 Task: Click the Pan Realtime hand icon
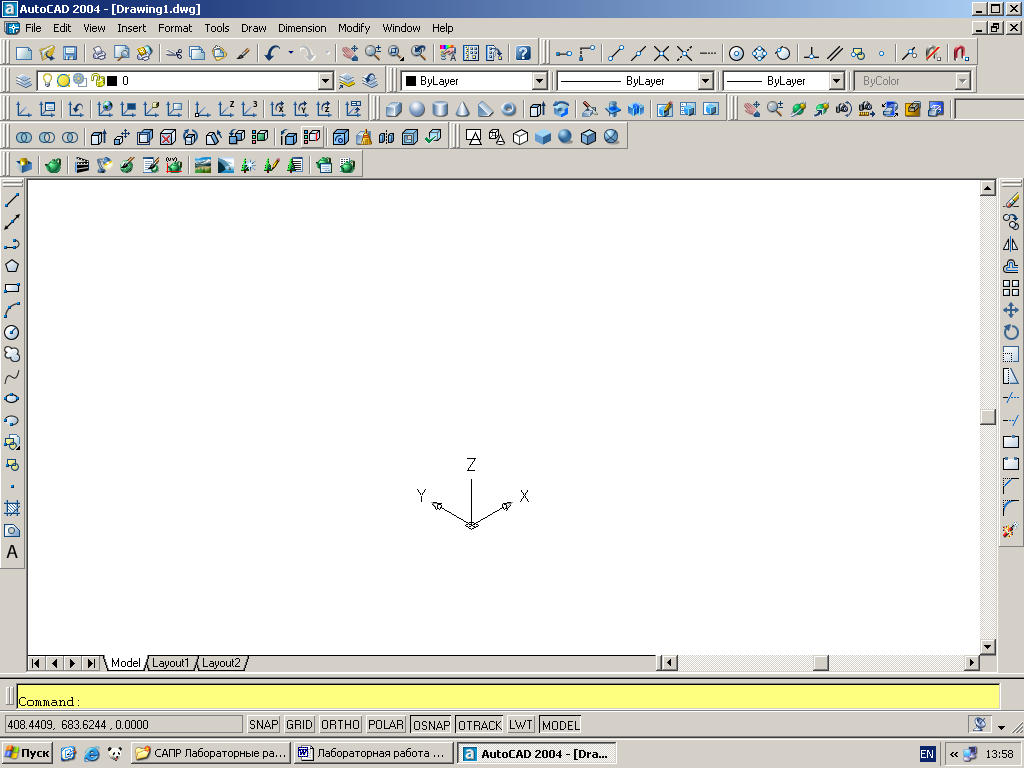coord(349,54)
